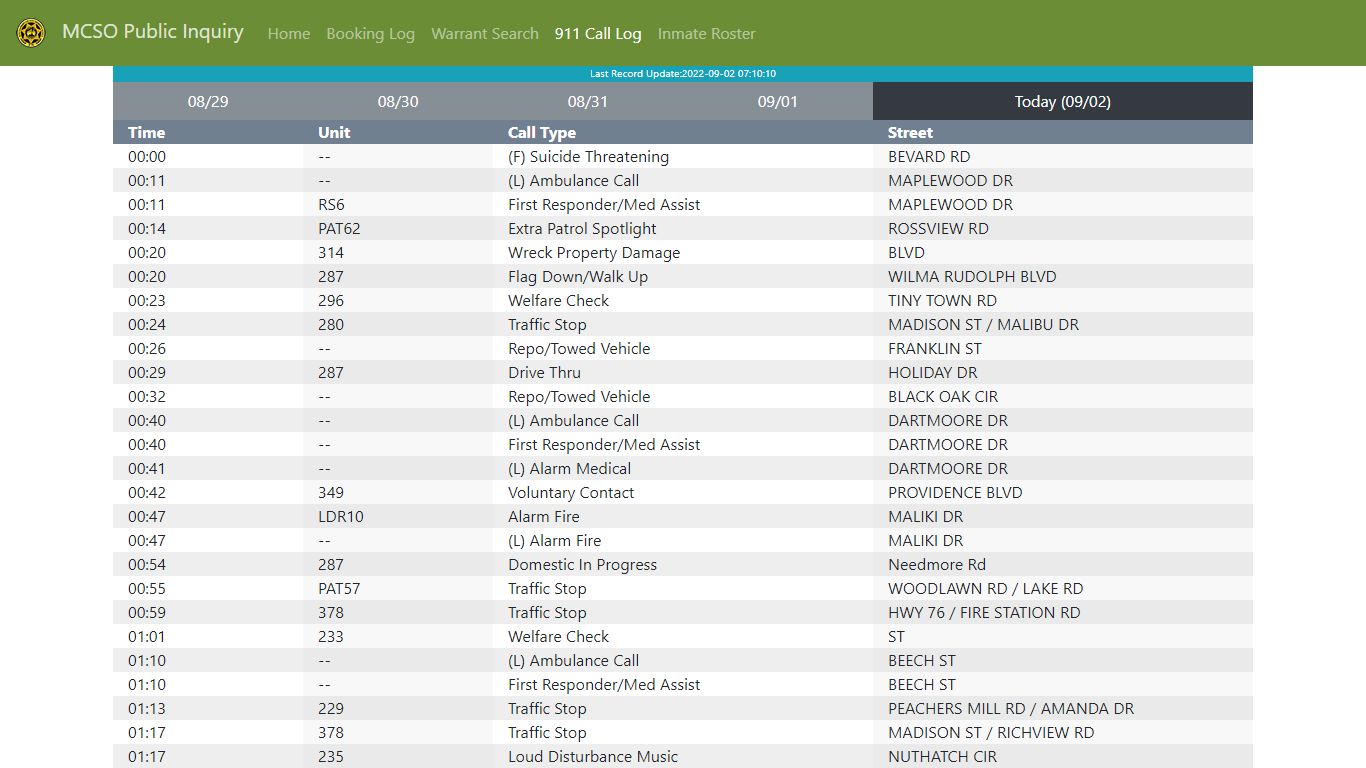Select Drive Thru call type
This screenshot has width=1366, height=768.
pyautogui.click(x=683, y=372)
